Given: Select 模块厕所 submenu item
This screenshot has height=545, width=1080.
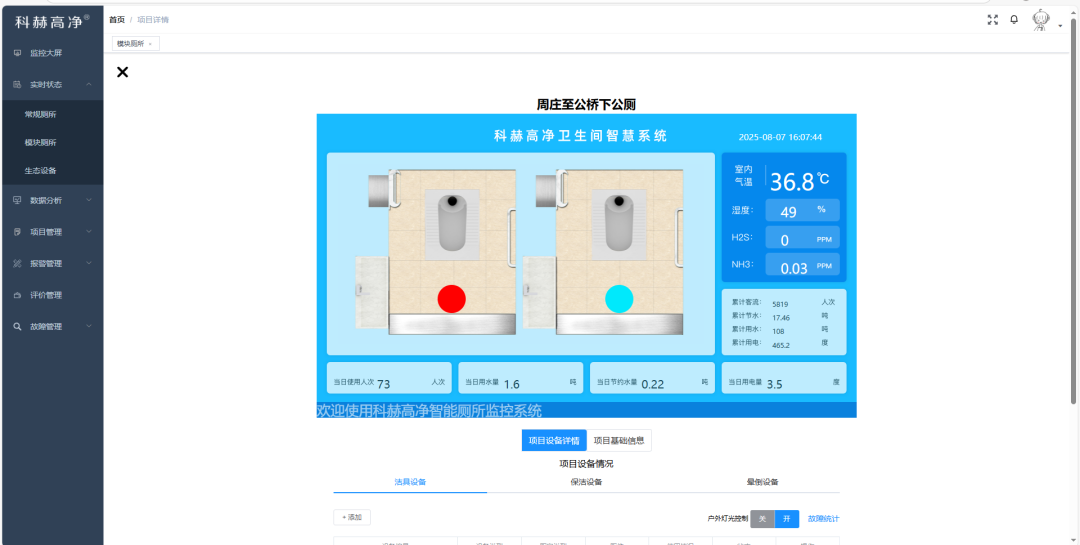Looking at the screenshot, I should click(x=52, y=143).
